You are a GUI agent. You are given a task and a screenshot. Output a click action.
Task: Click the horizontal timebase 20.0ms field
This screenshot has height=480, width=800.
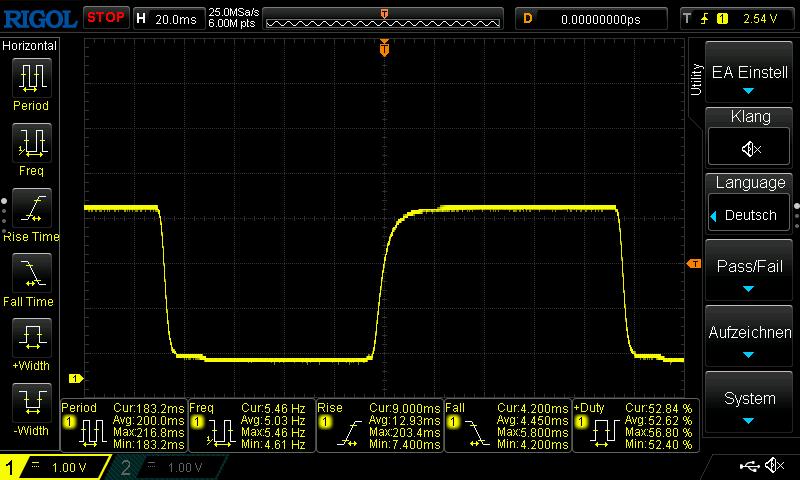(180, 18)
